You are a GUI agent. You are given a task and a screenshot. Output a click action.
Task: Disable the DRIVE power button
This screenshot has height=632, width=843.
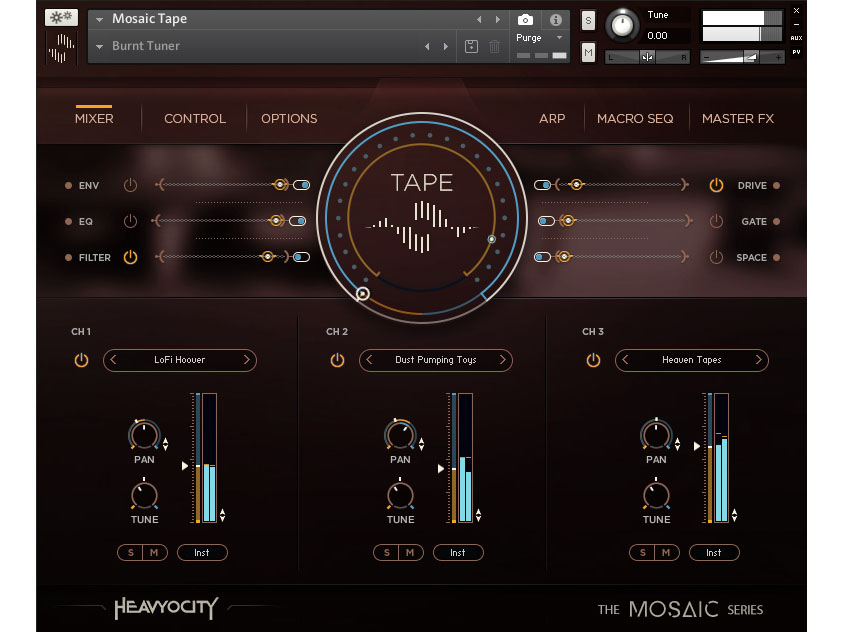(x=716, y=185)
